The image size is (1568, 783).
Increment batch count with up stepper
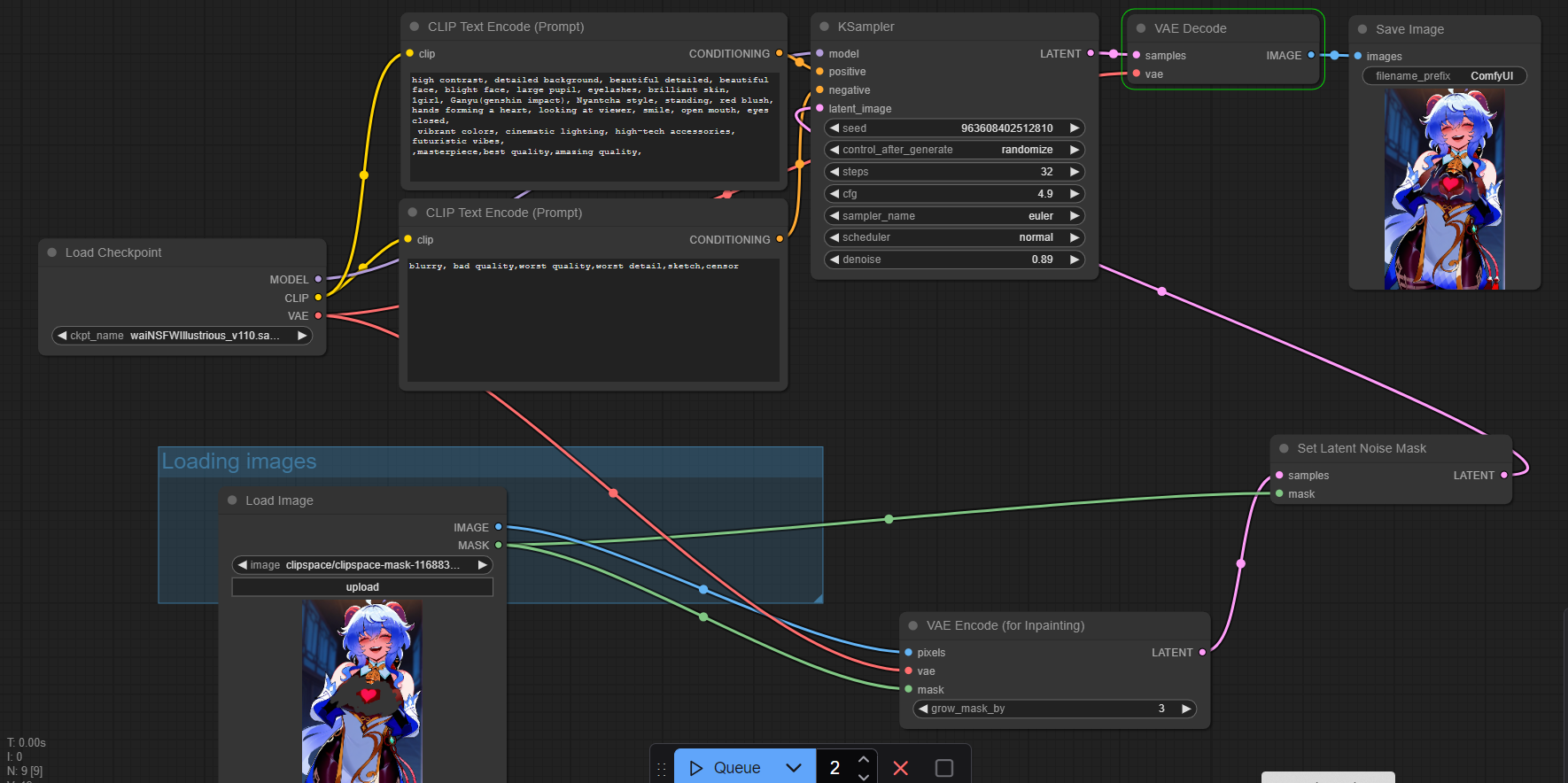pyautogui.click(x=864, y=760)
